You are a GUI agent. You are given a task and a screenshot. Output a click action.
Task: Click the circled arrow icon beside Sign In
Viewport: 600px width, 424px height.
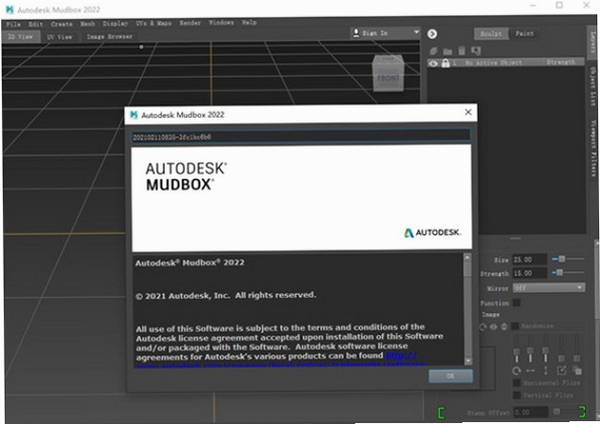(432, 34)
